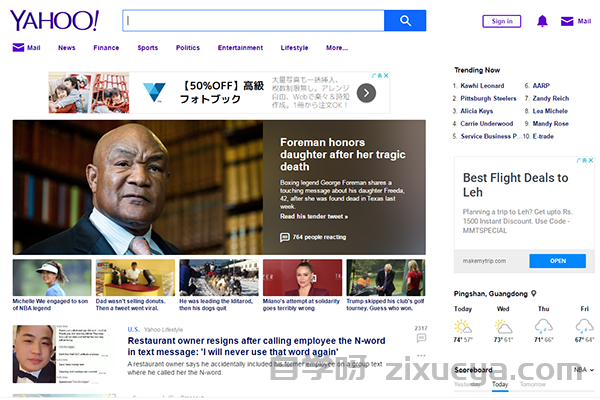The height and width of the screenshot is (400, 600).
Task: Open the Milano solidarity story thumbnail
Action: 302,278
